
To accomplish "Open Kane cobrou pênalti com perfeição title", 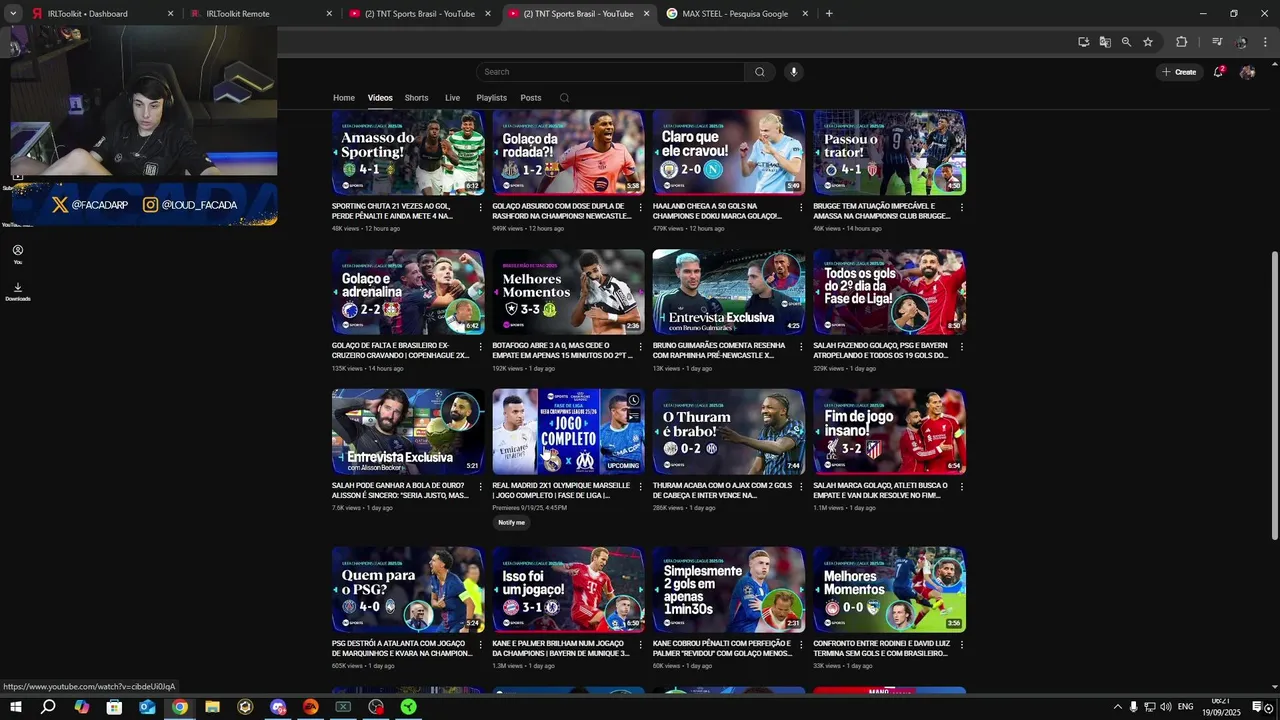I will click(722, 648).
